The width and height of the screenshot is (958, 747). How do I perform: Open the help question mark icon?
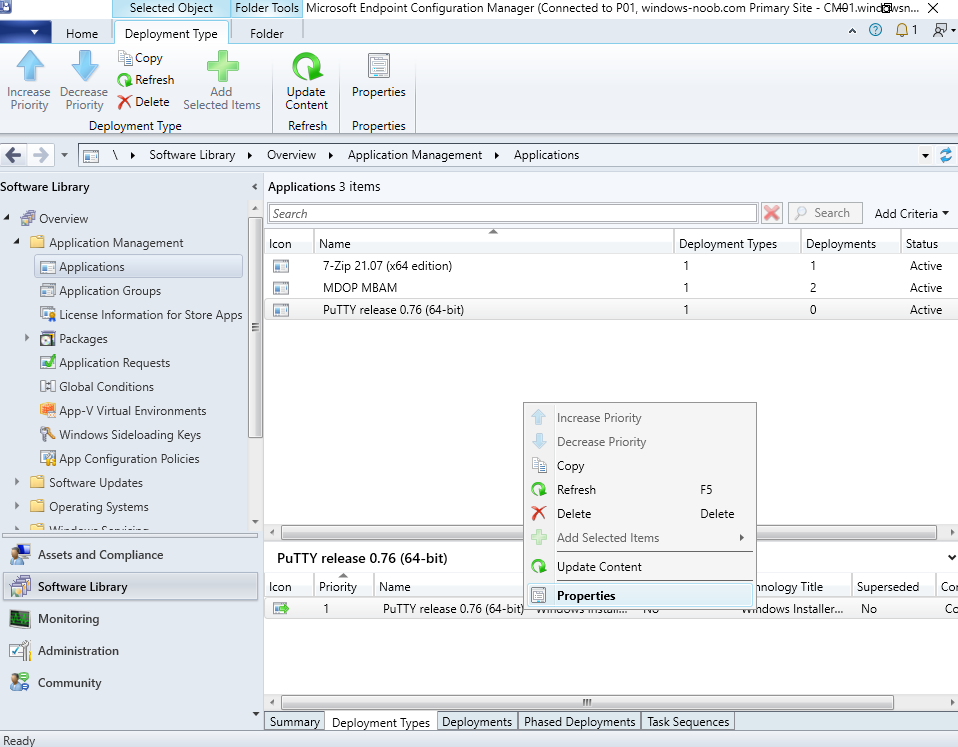tap(876, 30)
